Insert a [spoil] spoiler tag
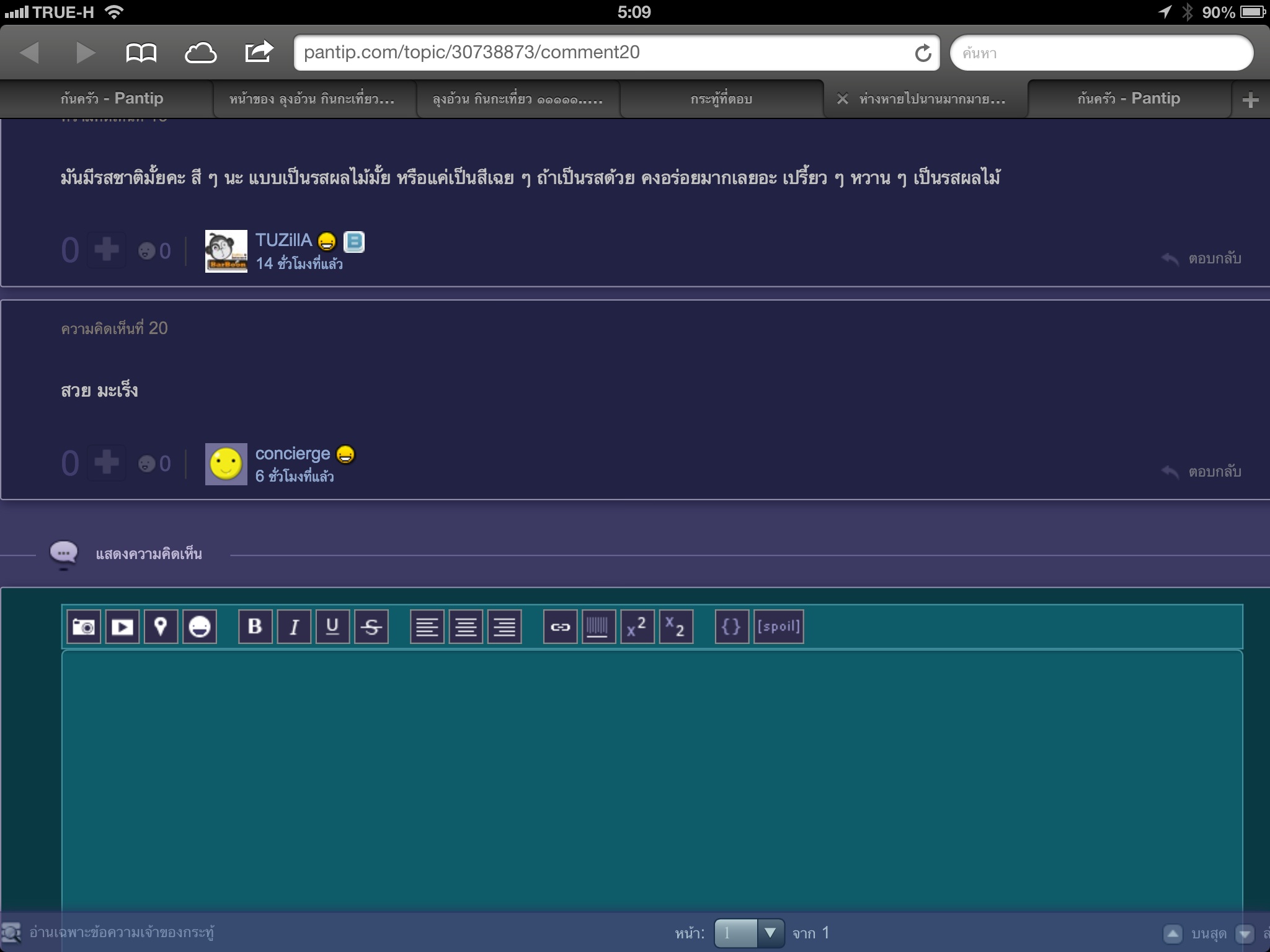Screen dimensions: 1270x952 pyautogui.click(x=778, y=627)
